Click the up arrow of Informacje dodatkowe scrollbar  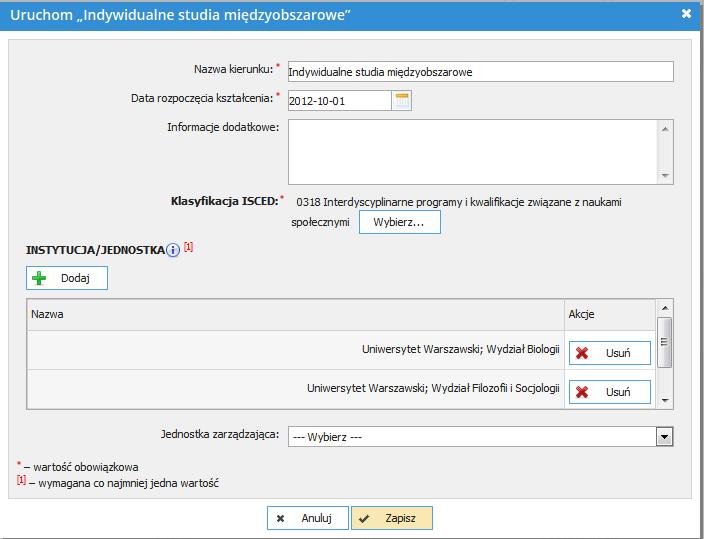(665, 129)
